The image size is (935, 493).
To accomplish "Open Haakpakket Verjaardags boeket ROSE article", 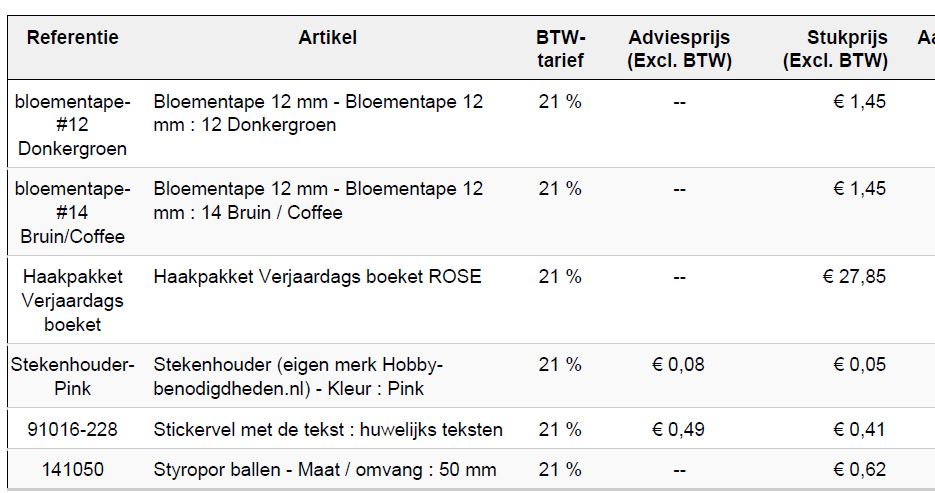I will point(317,277).
